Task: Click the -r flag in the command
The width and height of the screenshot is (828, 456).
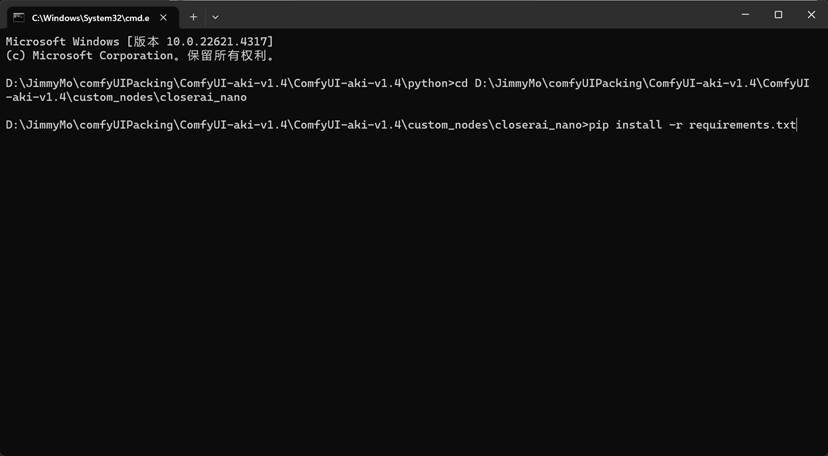Action: point(675,125)
